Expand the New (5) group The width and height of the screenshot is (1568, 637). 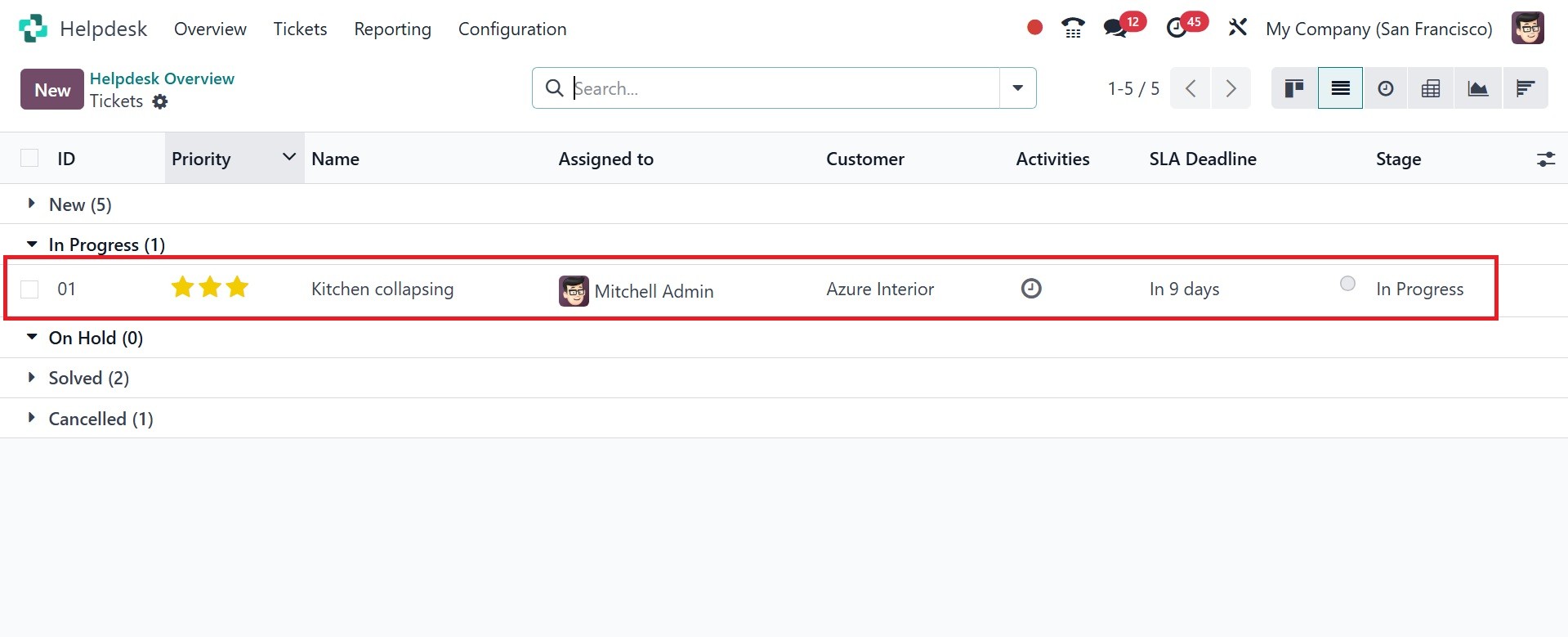[32, 204]
